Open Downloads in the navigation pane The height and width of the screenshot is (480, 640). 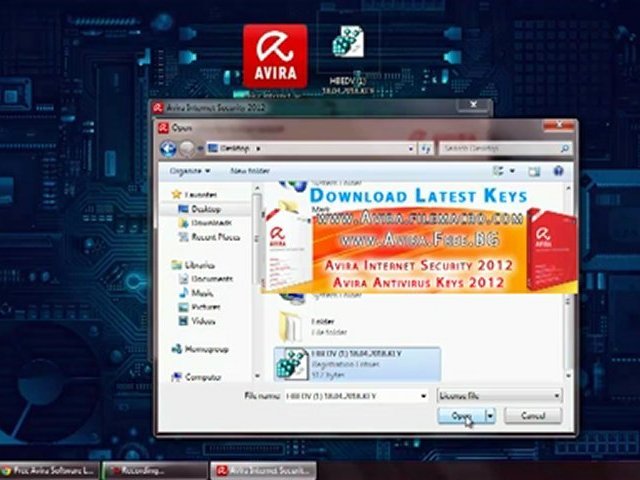coord(205,223)
